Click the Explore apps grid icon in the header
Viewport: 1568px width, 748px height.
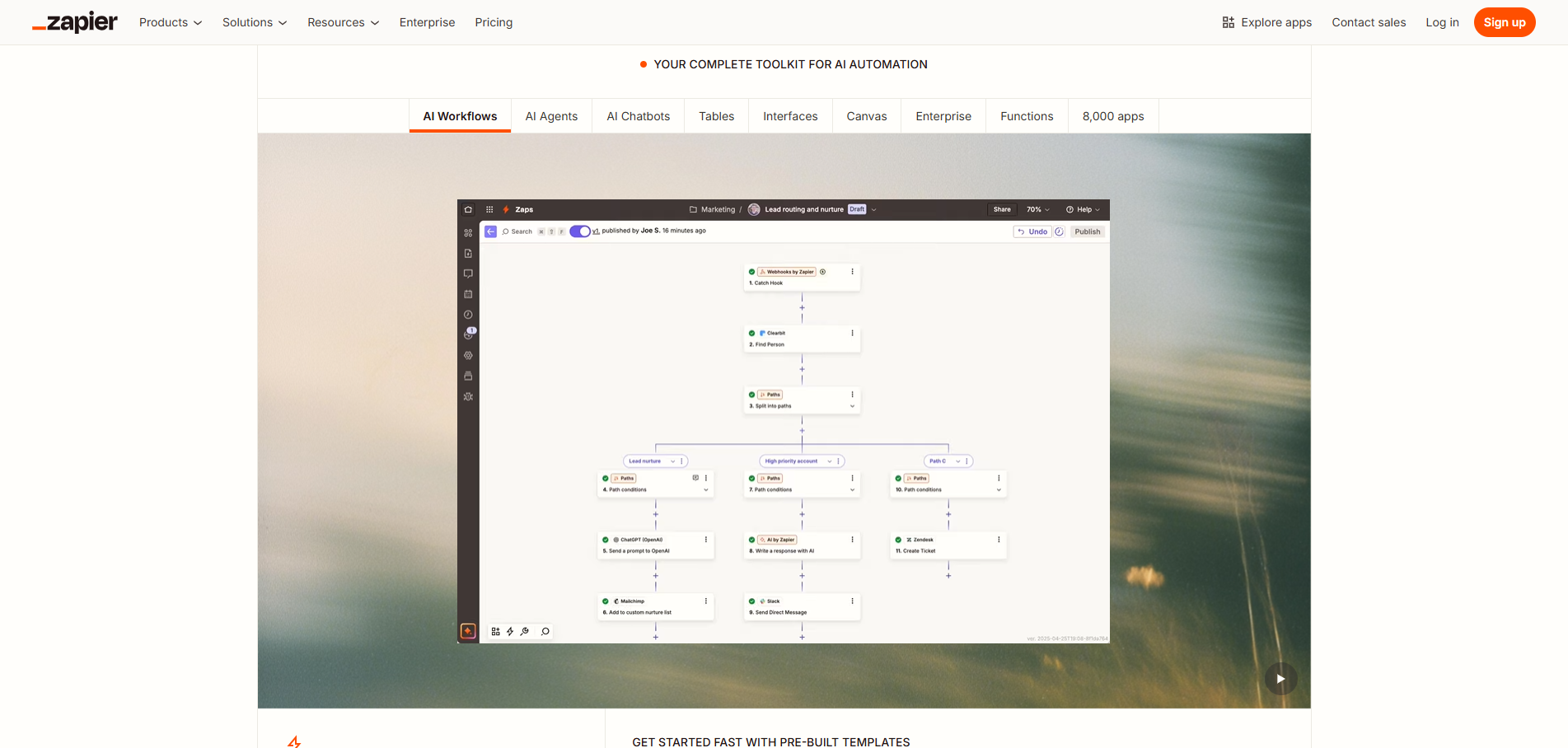(x=1229, y=22)
